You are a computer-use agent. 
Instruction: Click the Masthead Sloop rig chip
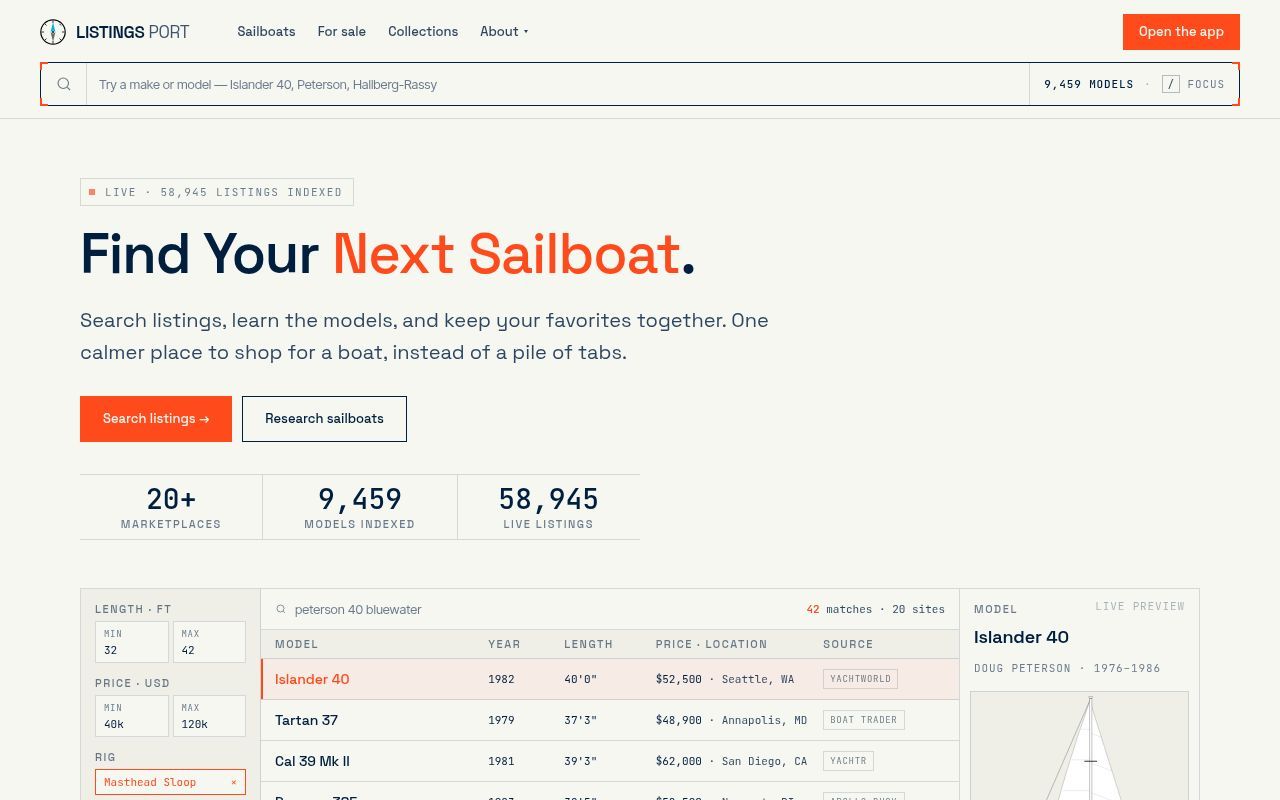click(170, 782)
